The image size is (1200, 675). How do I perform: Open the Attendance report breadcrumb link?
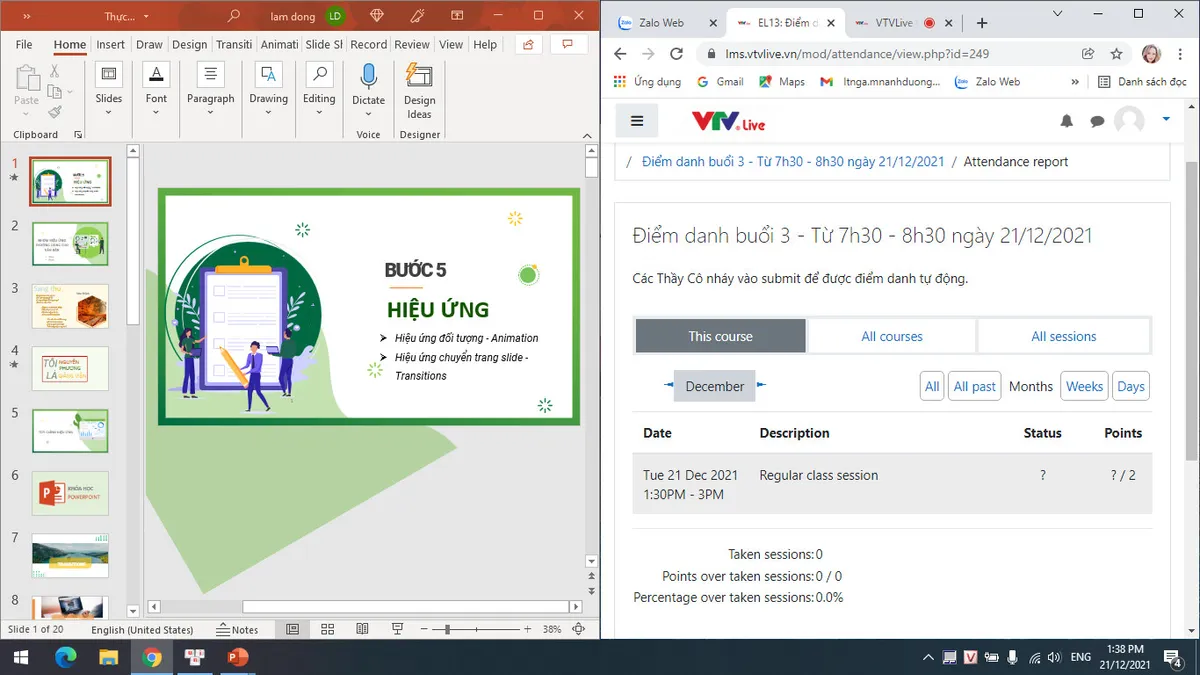[x=1015, y=161]
